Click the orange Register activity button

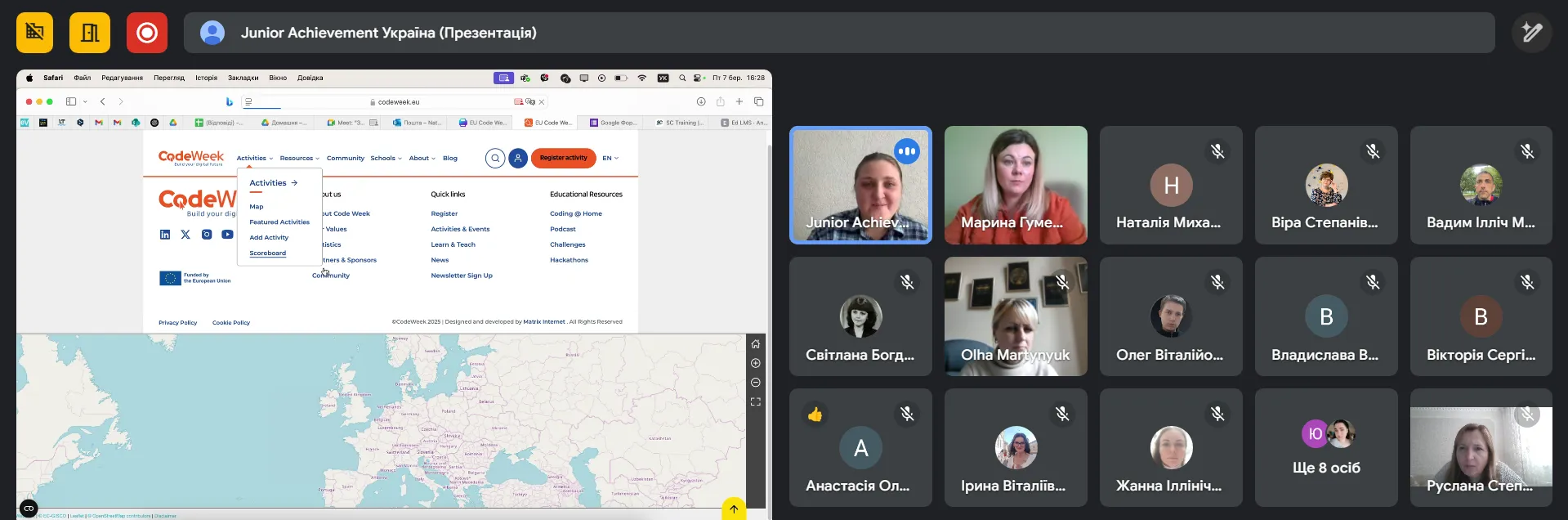tap(564, 158)
